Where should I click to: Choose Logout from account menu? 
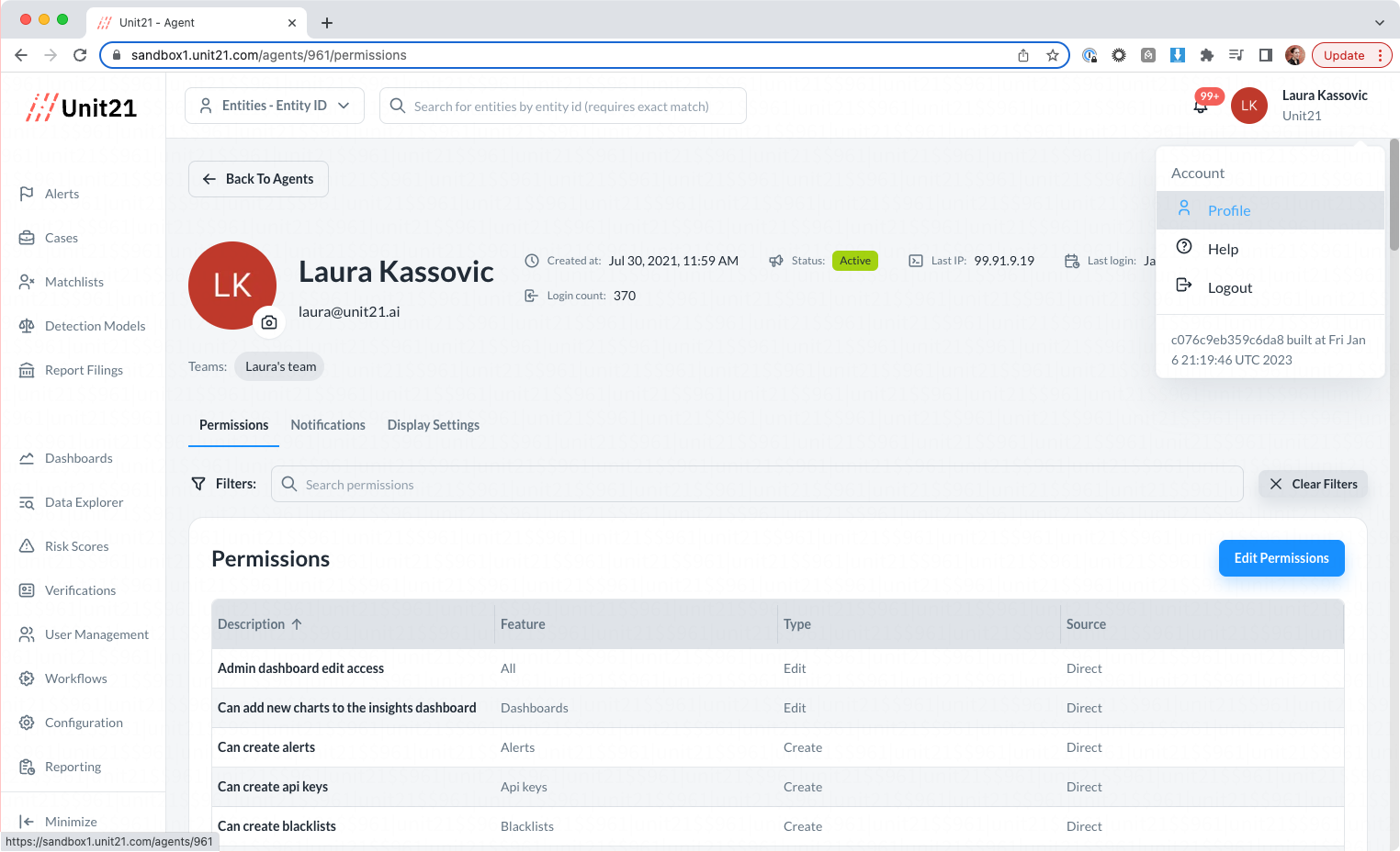click(x=1270, y=287)
